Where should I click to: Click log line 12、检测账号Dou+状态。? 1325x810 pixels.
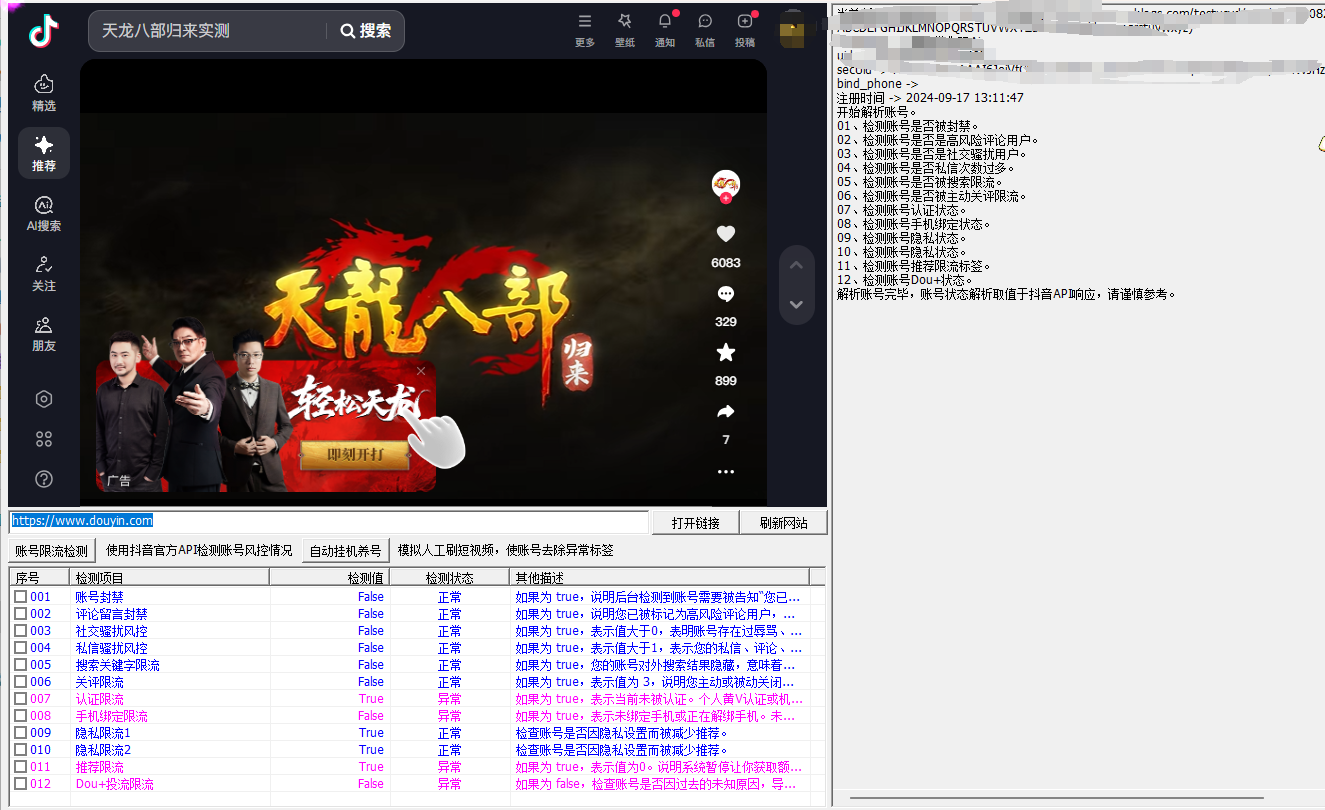click(x=905, y=280)
